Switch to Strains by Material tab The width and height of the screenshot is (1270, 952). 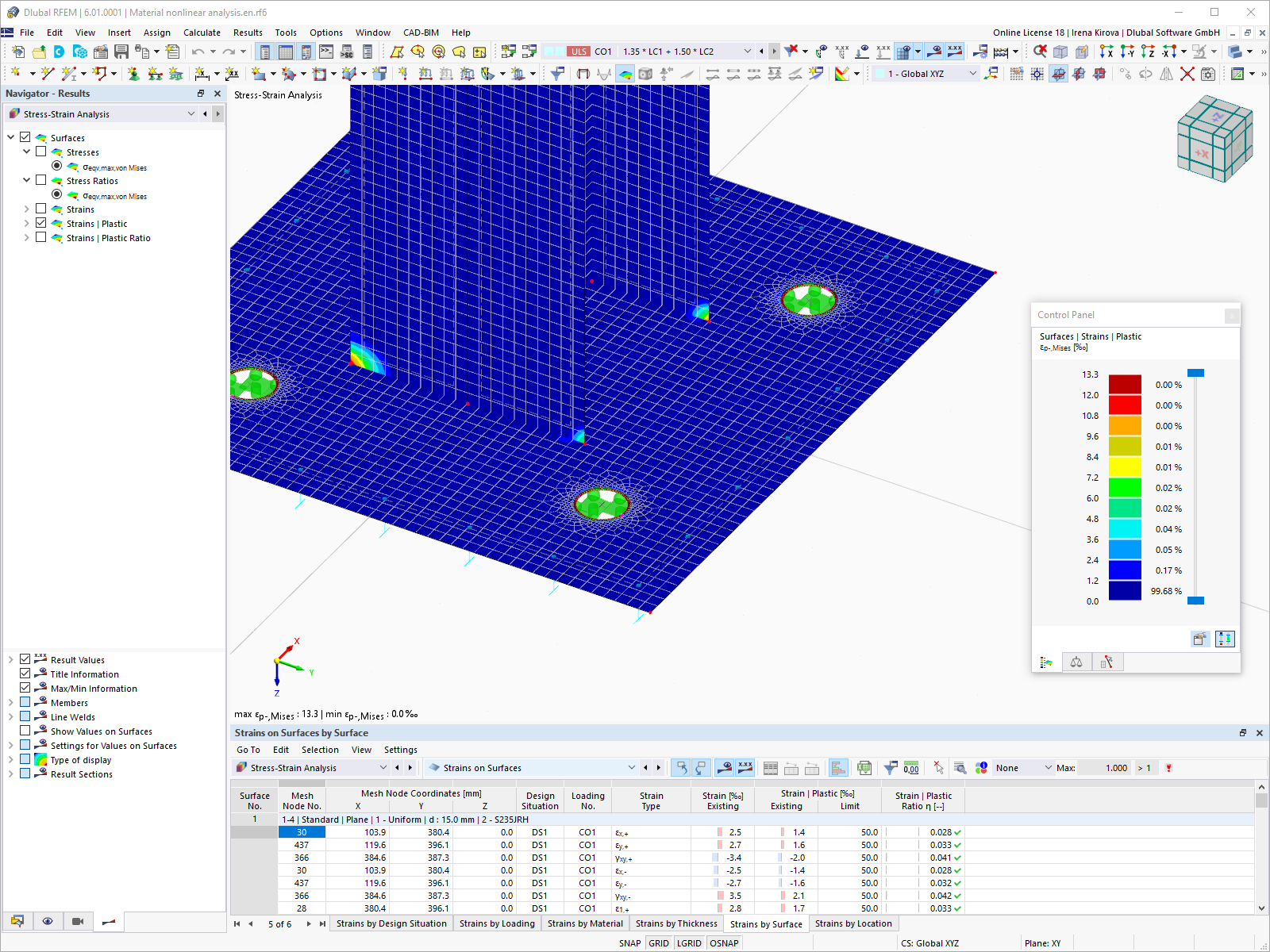585,923
